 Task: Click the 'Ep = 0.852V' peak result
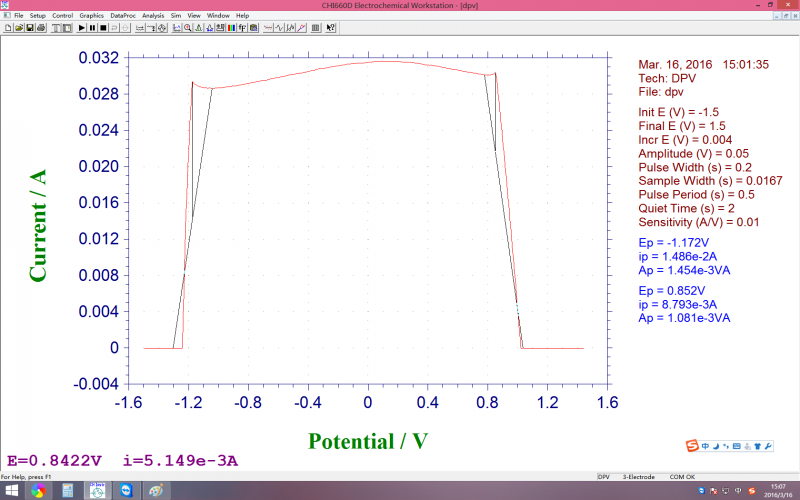pyautogui.click(x=671, y=291)
